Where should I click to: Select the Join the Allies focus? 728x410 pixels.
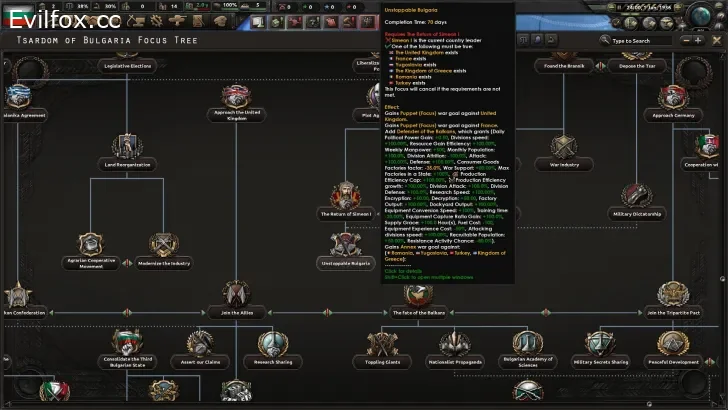(x=236, y=300)
